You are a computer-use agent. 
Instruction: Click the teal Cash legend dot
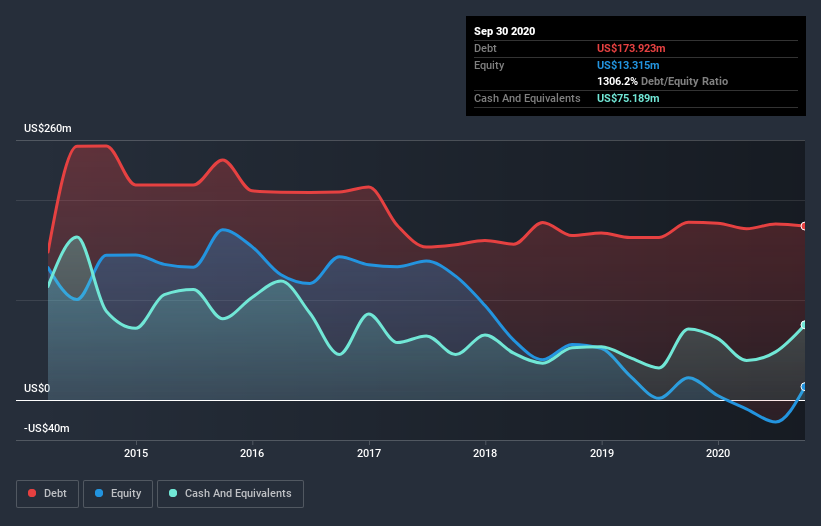173,493
